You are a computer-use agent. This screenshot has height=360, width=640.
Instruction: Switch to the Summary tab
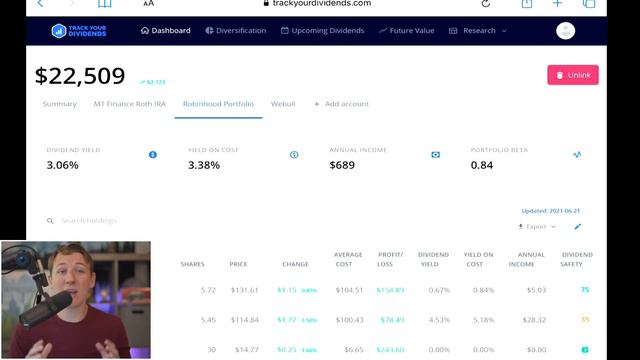click(x=60, y=104)
